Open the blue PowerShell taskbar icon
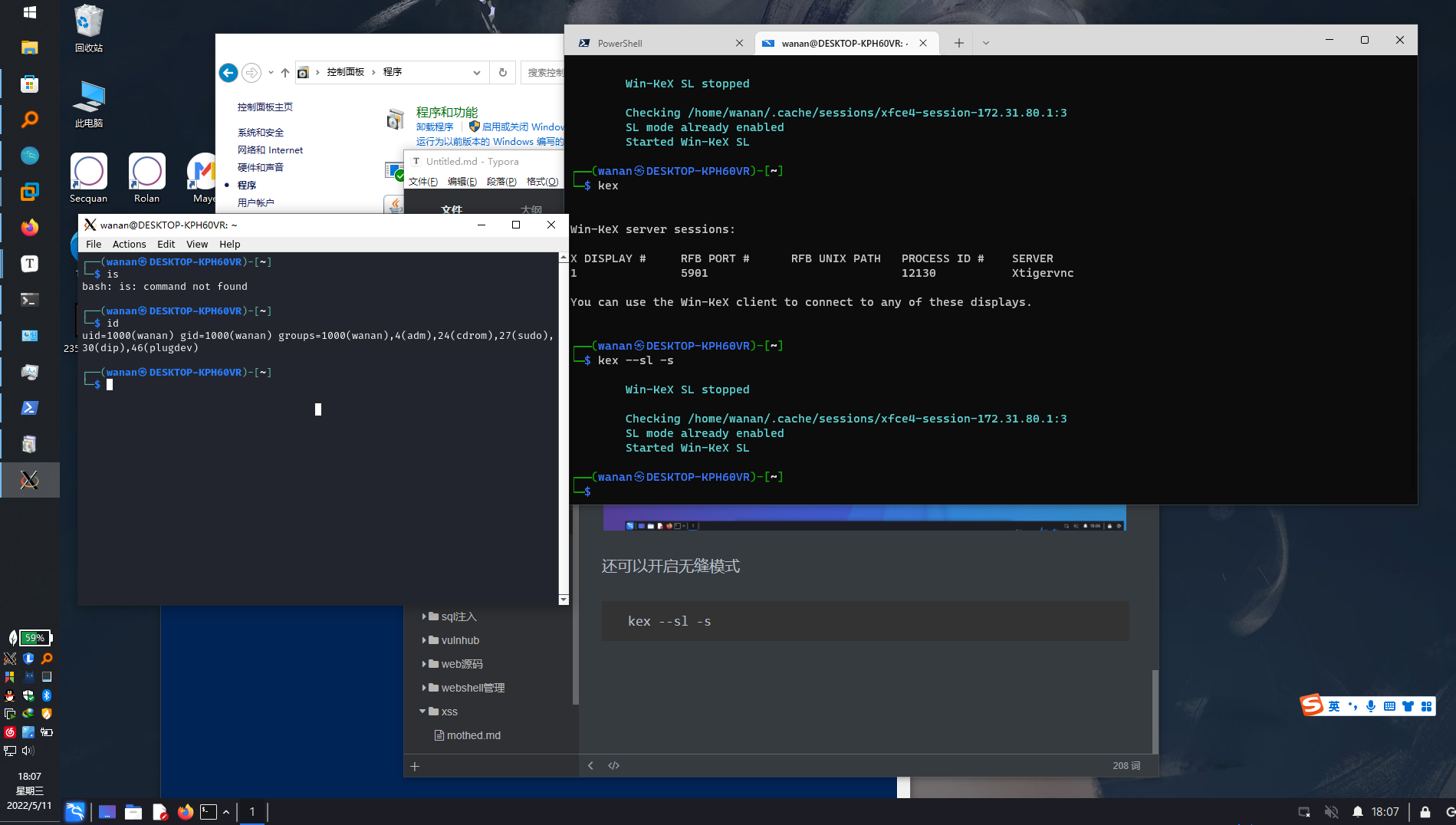The image size is (1456, 825). 29,408
